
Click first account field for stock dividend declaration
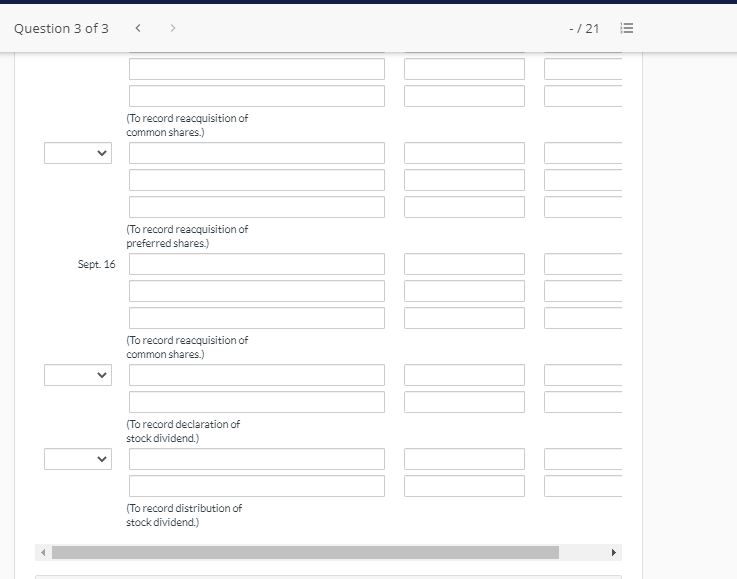click(x=257, y=375)
